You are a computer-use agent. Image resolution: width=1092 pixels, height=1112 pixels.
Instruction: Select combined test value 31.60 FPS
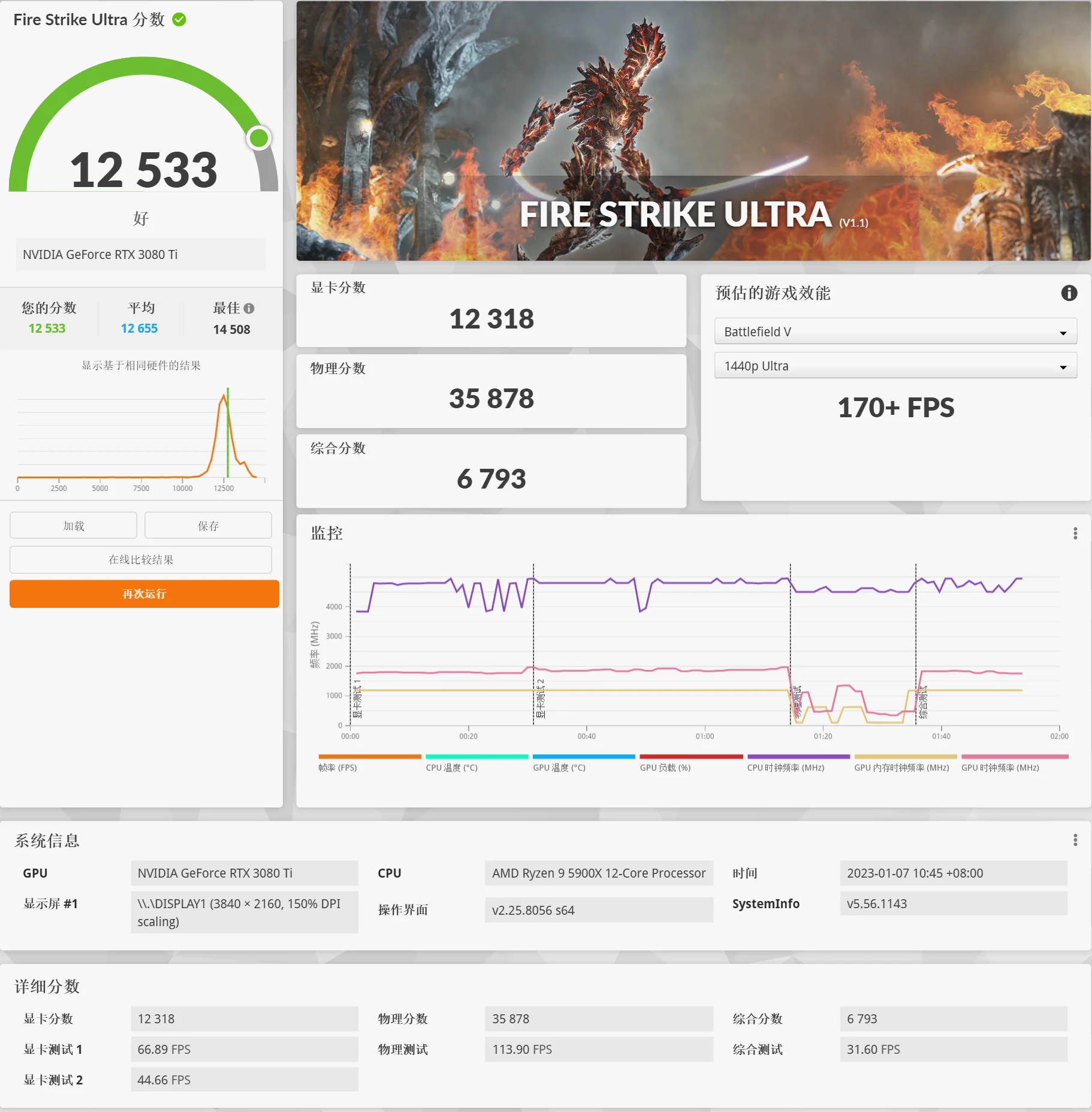click(x=954, y=1049)
